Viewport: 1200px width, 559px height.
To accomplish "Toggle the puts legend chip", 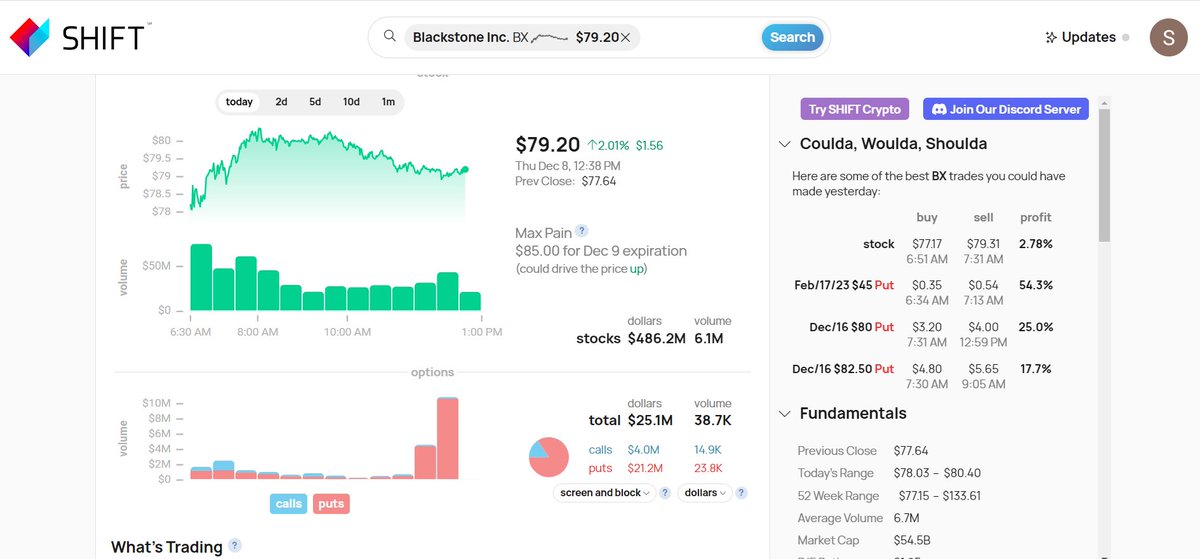I will click(x=331, y=504).
